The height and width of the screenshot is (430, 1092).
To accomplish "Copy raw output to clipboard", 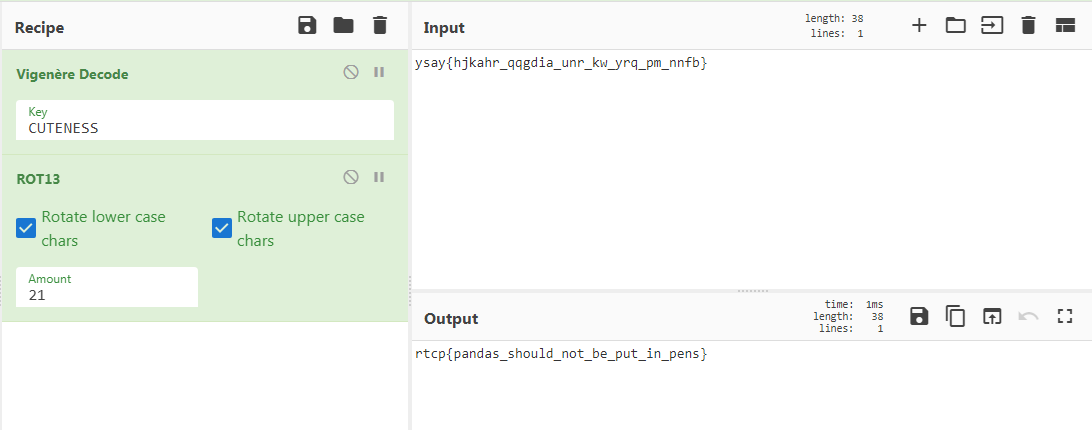I will point(956,316).
